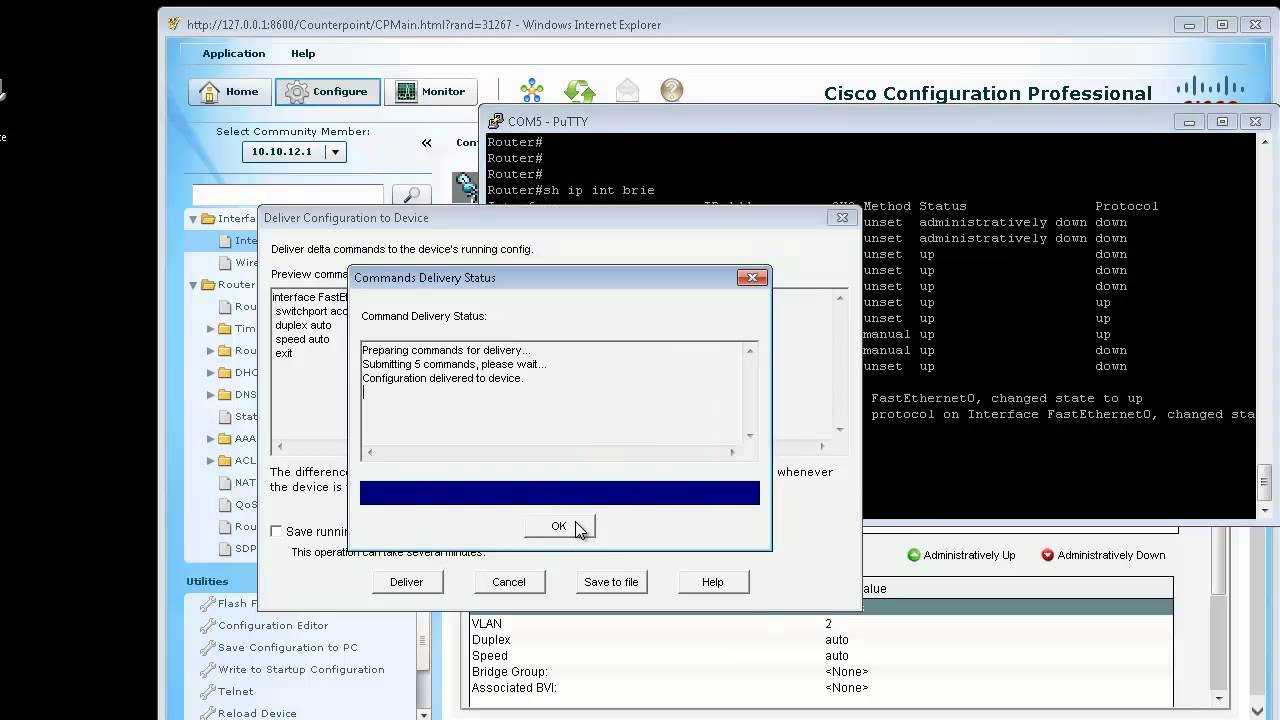Click the Interface folder icon in tree
Image resolution: width=1280 pixels, height=720 pixels.
coord(208,219)
